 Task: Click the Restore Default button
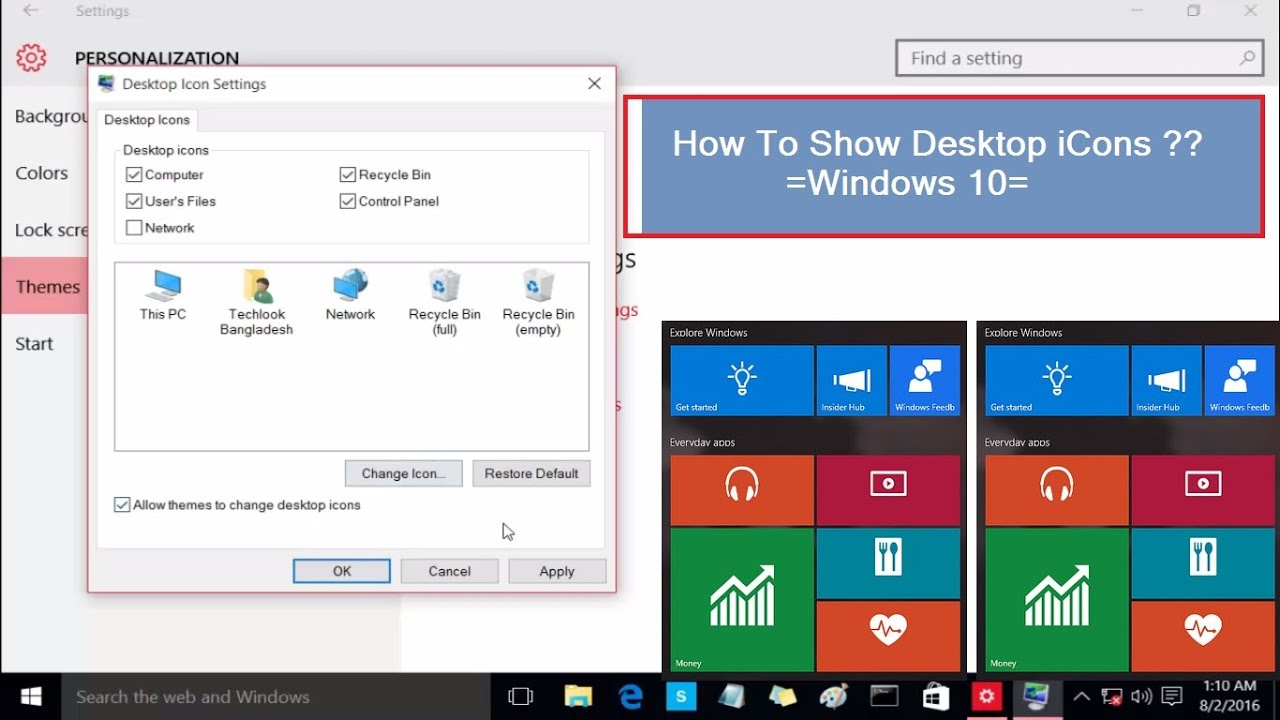[531, 473]
